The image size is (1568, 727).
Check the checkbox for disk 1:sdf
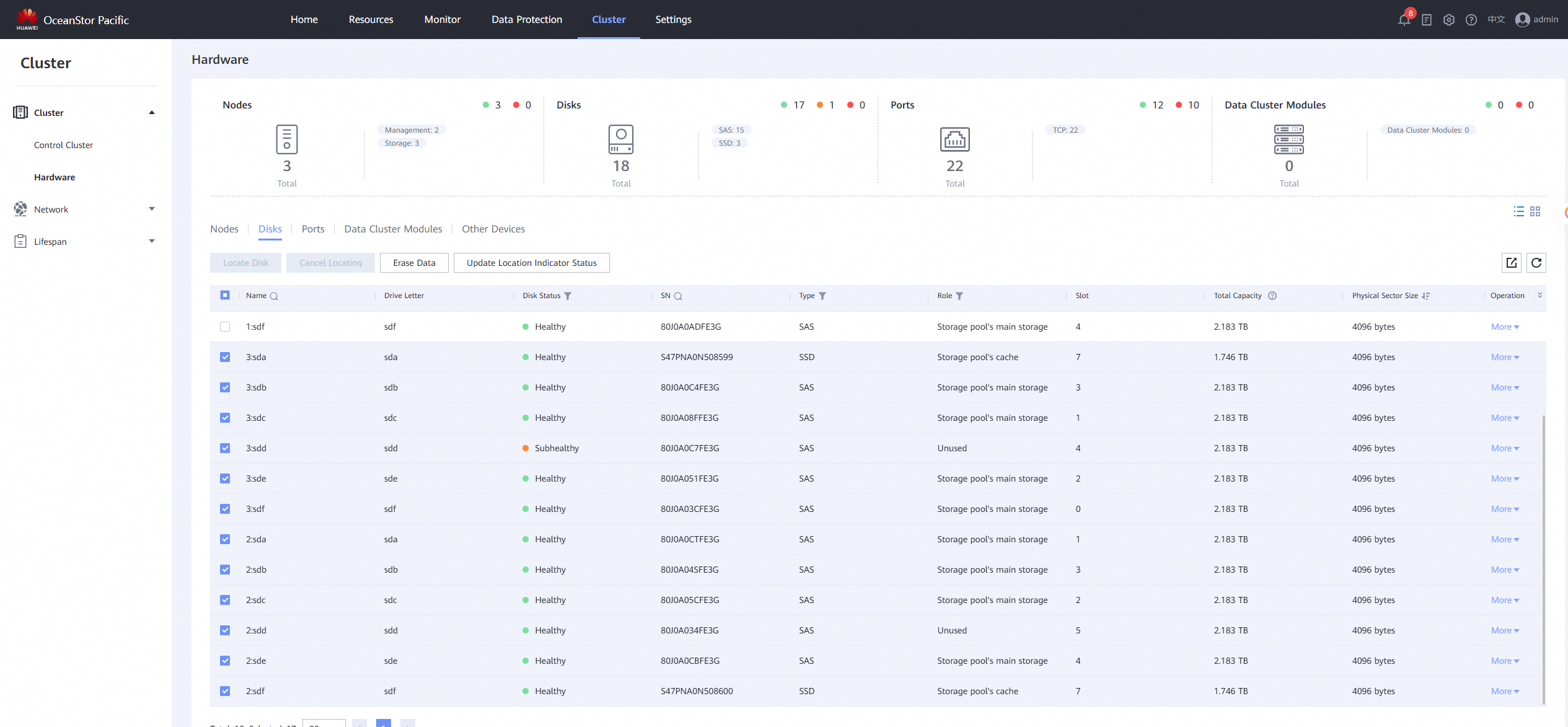(225, 327)
